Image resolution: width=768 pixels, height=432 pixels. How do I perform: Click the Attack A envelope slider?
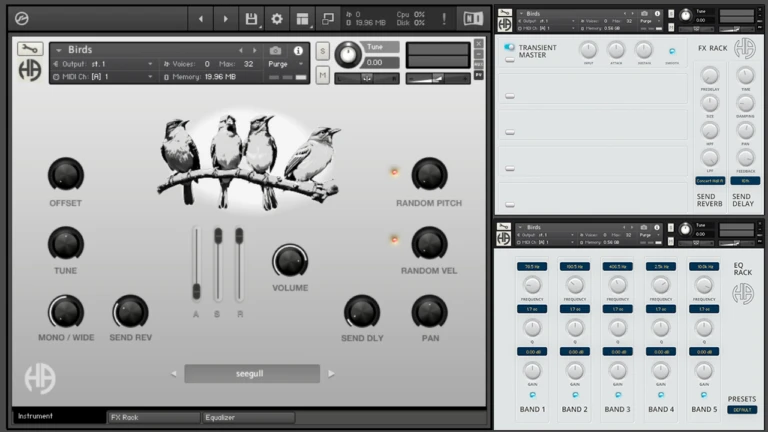point(196,264)
